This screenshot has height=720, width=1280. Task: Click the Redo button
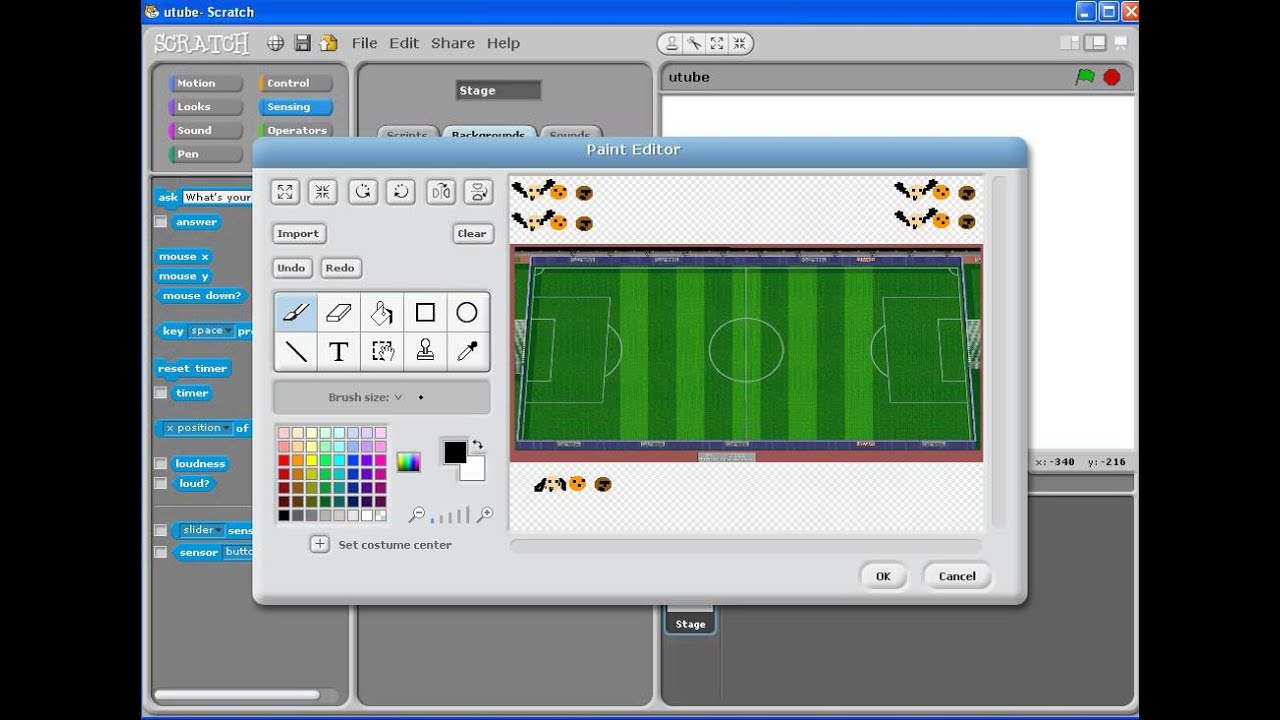(340, 268)
